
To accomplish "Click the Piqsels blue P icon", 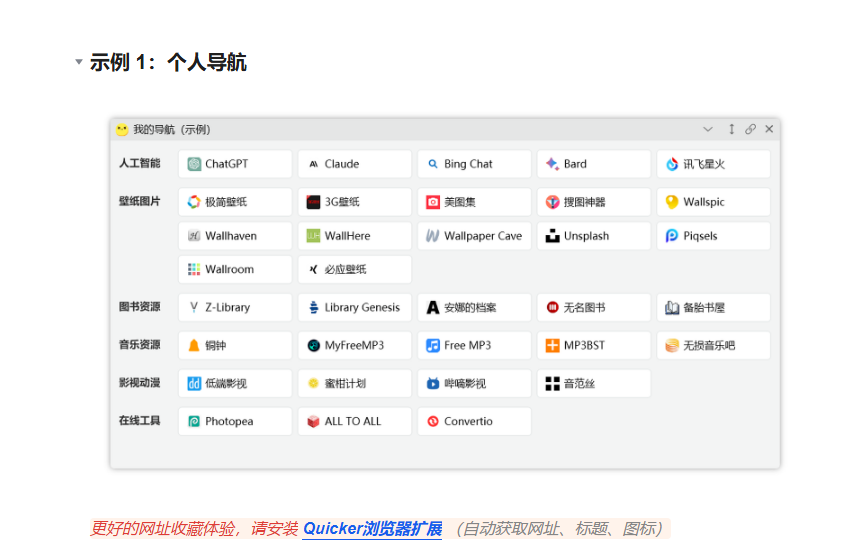I will [x=672, y=236].
